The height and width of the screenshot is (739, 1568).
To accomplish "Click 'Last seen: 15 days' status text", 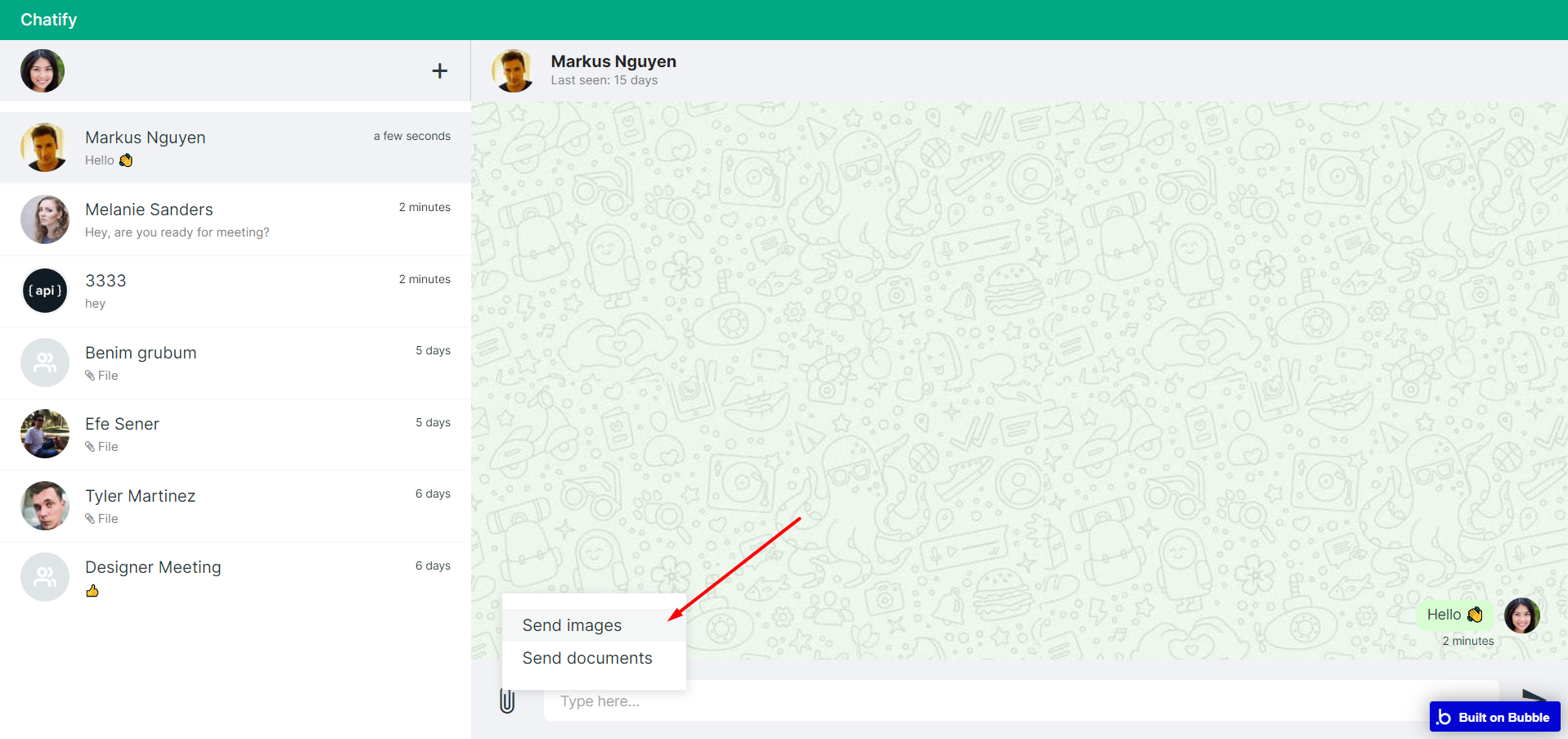I will (x=604, y=80).
